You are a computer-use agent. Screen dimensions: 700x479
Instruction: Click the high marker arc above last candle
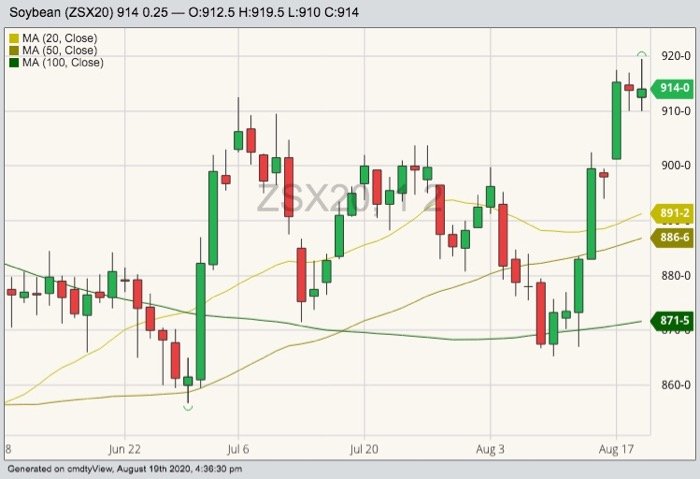(642, 54)
